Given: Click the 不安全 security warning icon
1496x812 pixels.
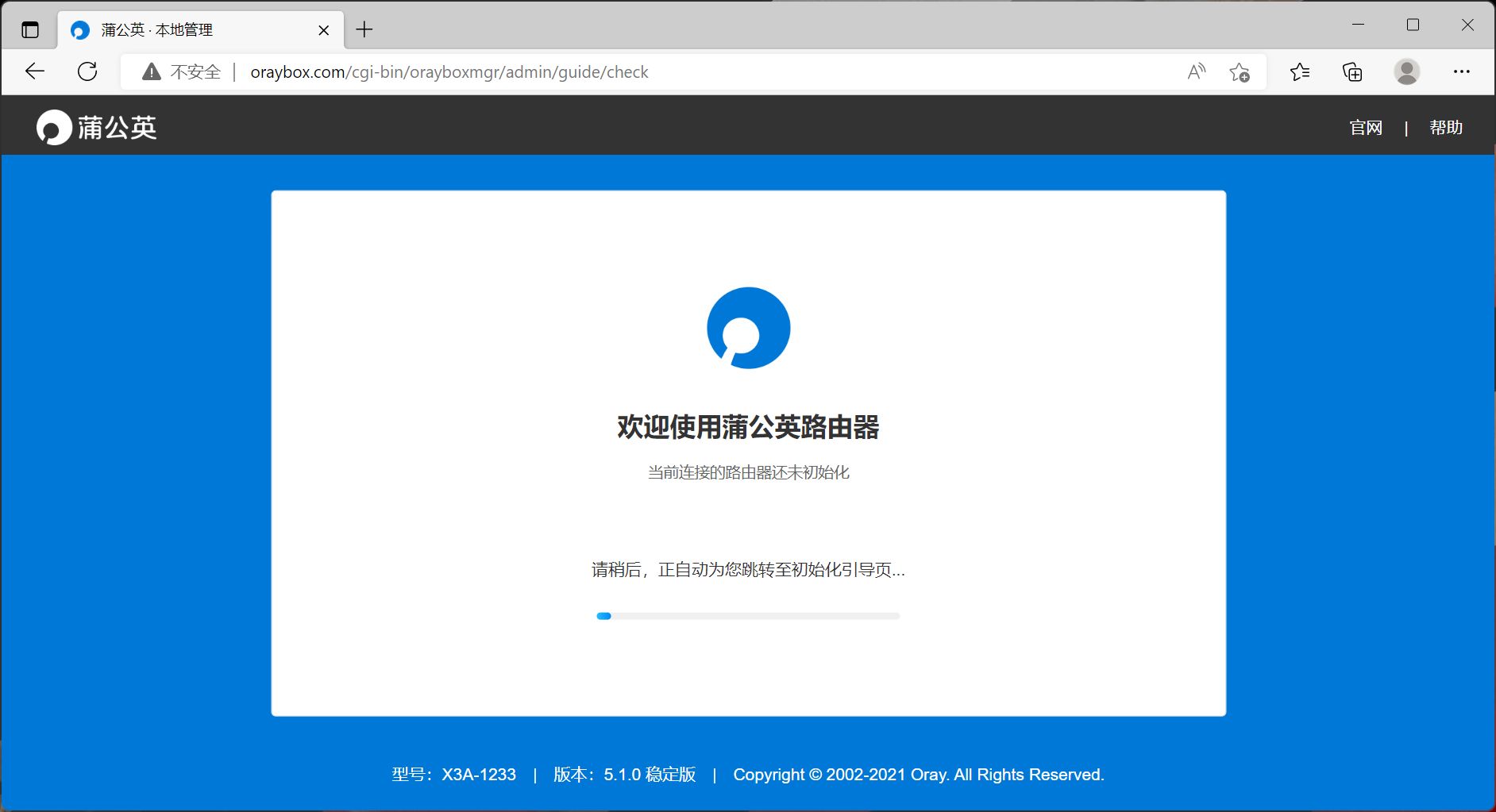Looking at the screenshot, I should coord(151,72).
